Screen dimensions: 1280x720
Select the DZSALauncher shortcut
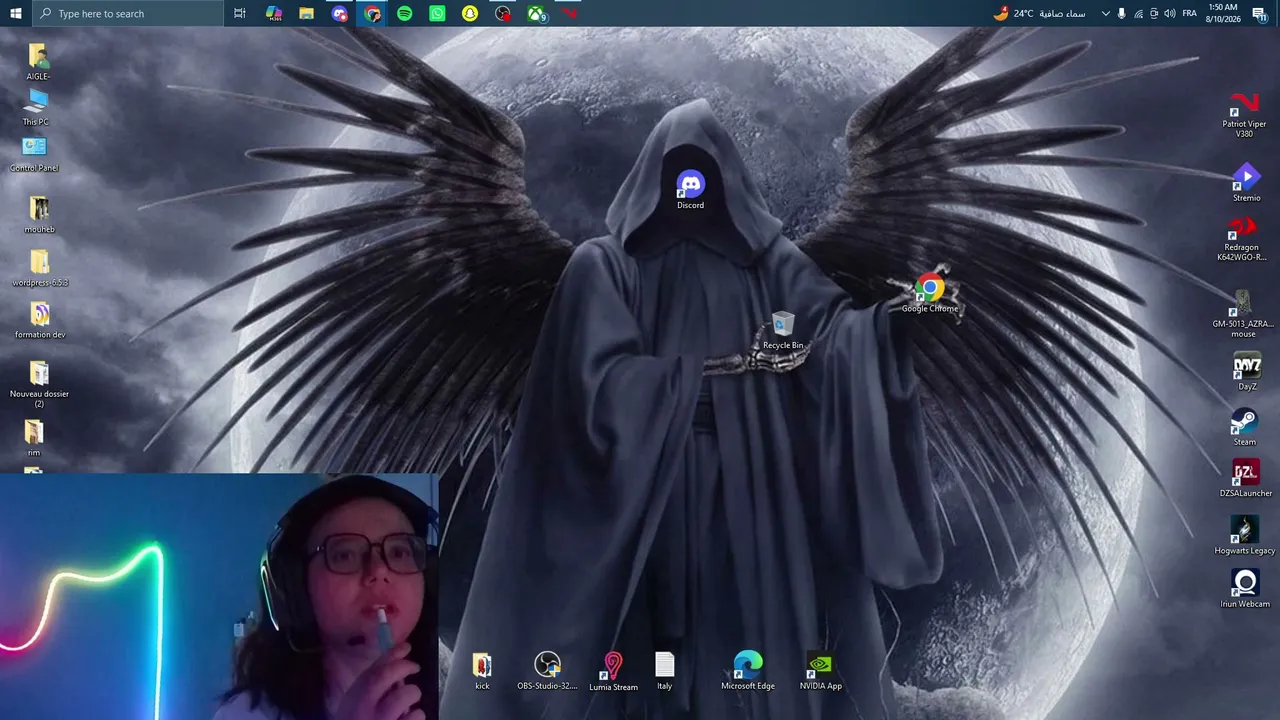pos(1246,478)
